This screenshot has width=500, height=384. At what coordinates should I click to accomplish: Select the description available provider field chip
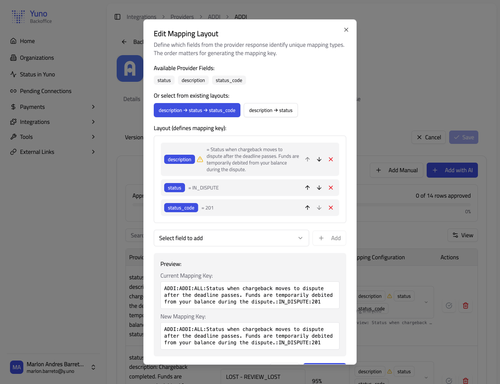(193, 80)
